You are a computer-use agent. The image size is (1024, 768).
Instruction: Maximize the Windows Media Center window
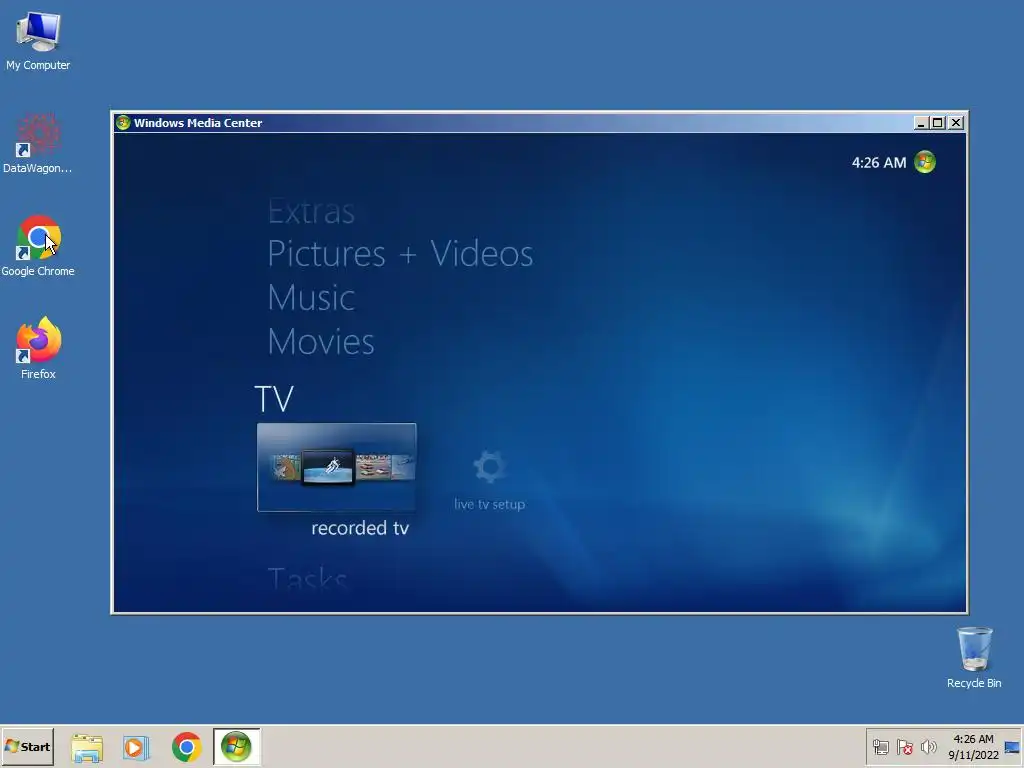[x=938, y=123]
